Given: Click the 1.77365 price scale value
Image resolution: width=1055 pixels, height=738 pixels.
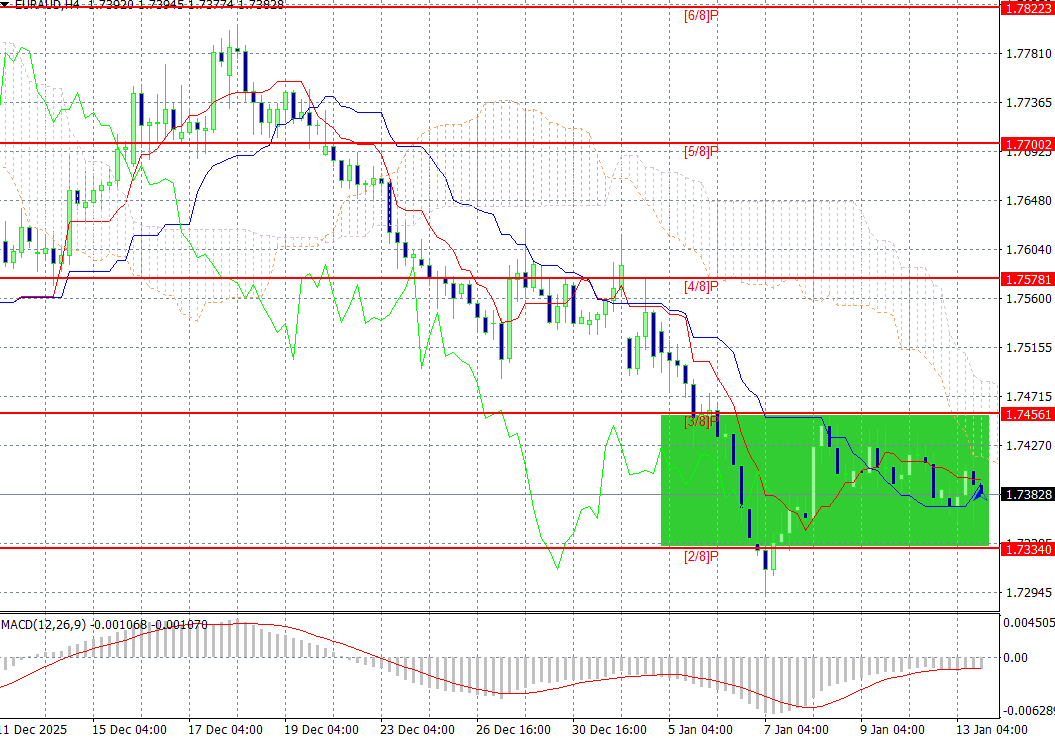Looking at the screenshot, I should (1029, 102).
